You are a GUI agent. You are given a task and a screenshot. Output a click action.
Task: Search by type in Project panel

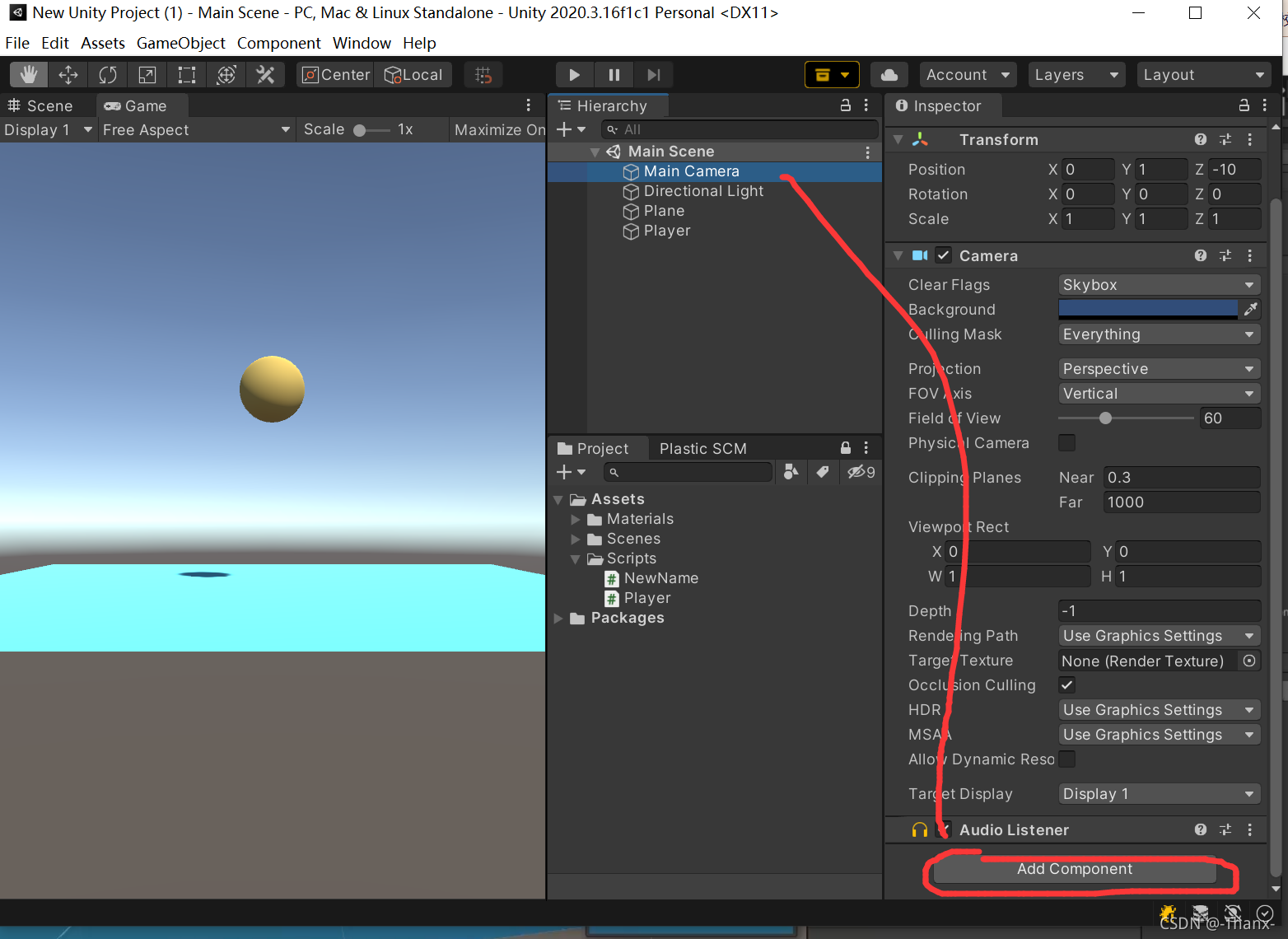pyautogui.click(x=791, y=471)
